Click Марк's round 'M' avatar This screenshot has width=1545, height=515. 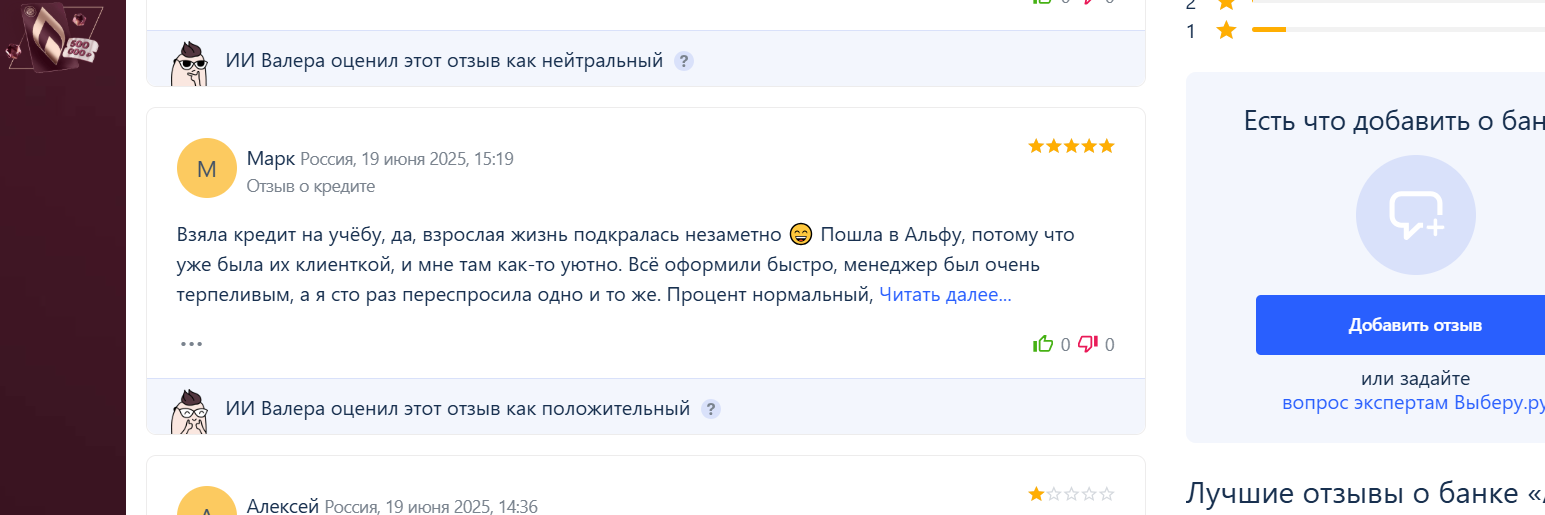207,168
